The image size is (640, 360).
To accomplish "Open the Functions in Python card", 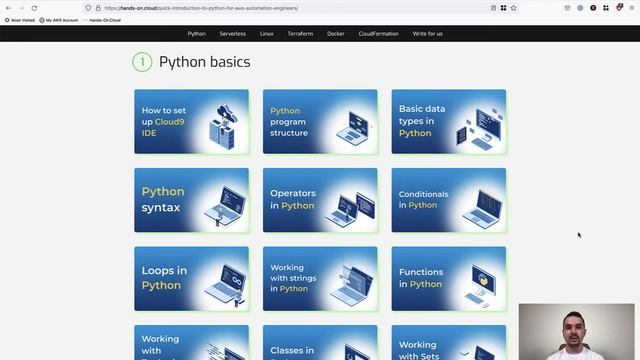I will click(449, 278).
